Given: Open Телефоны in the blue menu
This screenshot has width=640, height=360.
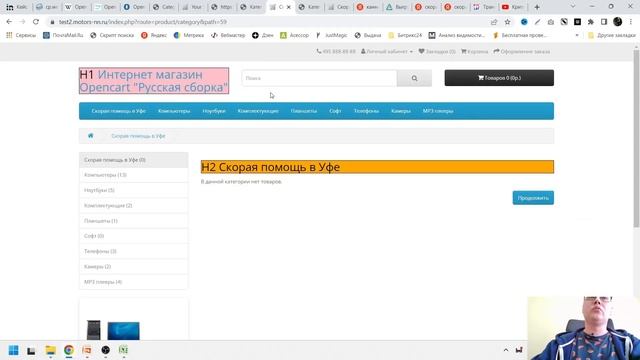Looking at the screenshot, I should click(366, 111).
